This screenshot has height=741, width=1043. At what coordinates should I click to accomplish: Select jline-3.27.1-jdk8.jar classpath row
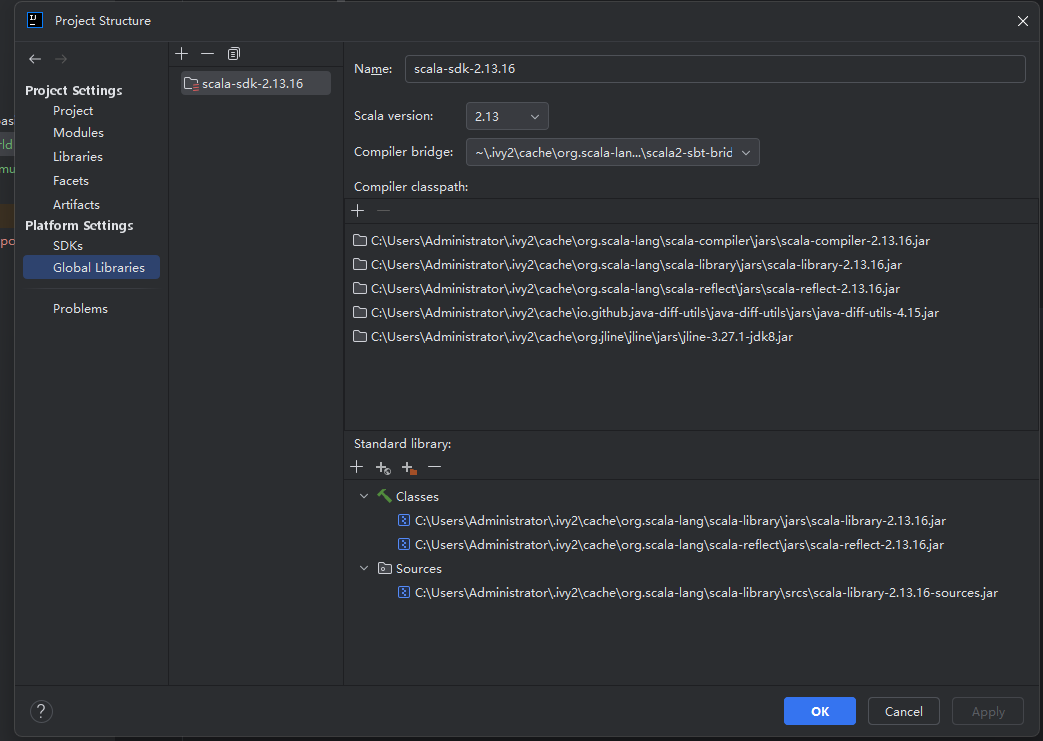[692, 336]
